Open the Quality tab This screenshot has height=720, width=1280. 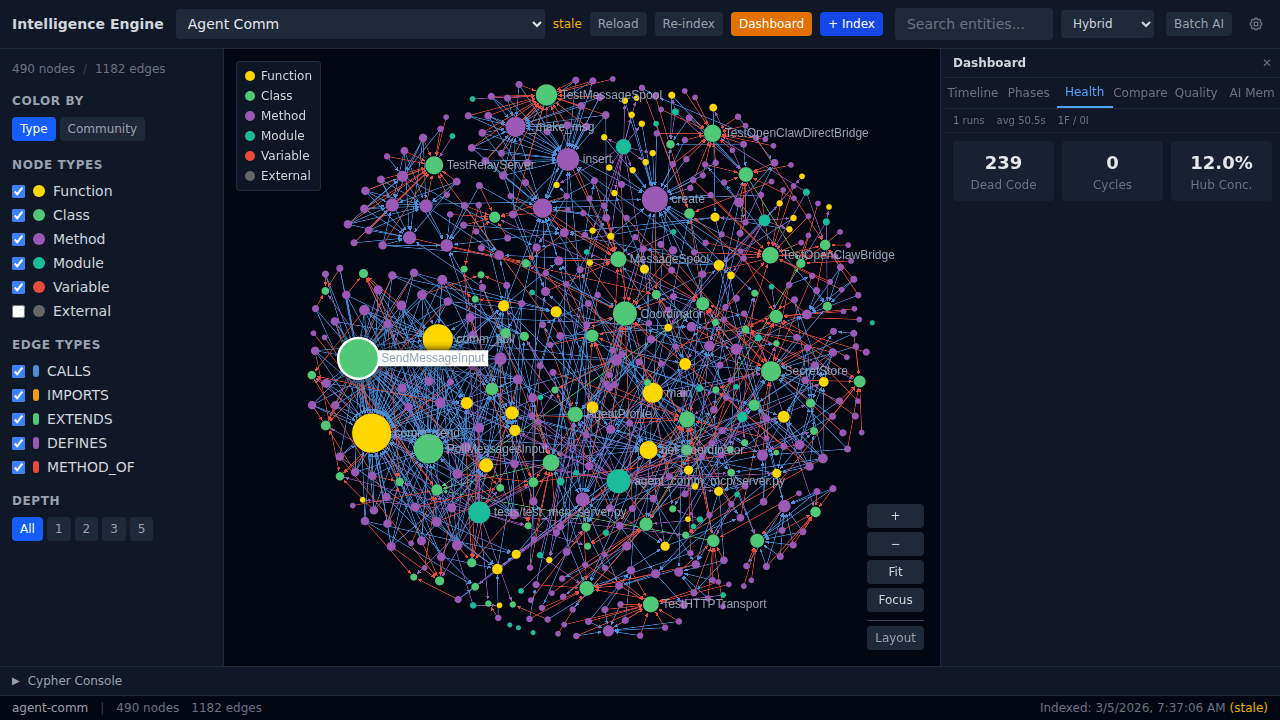(1196, 93)
